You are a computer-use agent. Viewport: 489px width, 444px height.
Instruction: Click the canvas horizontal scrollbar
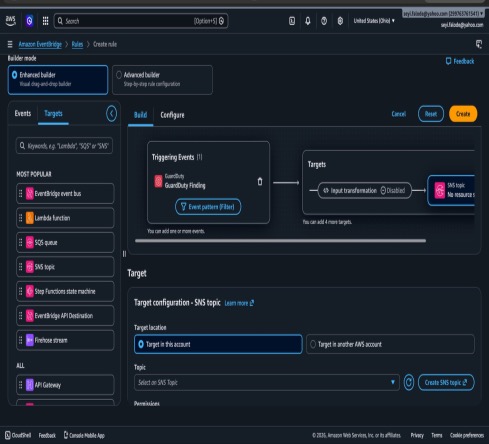point(280,241)
